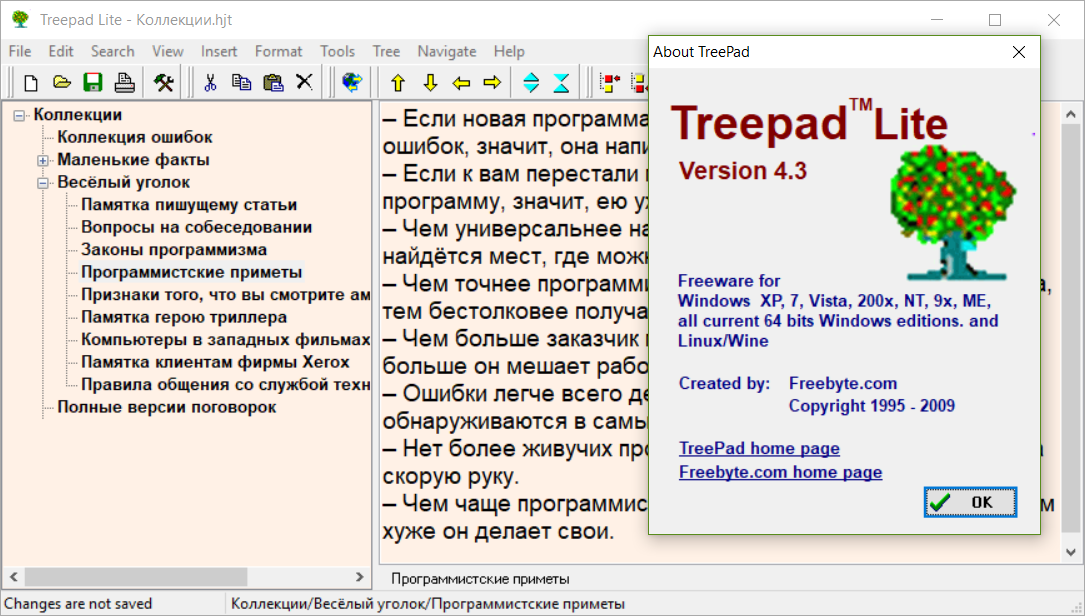Image resolution: width=1085 pixels, height=616 pixels.
Task: Open the Tools menu
Action: (337, 51)
